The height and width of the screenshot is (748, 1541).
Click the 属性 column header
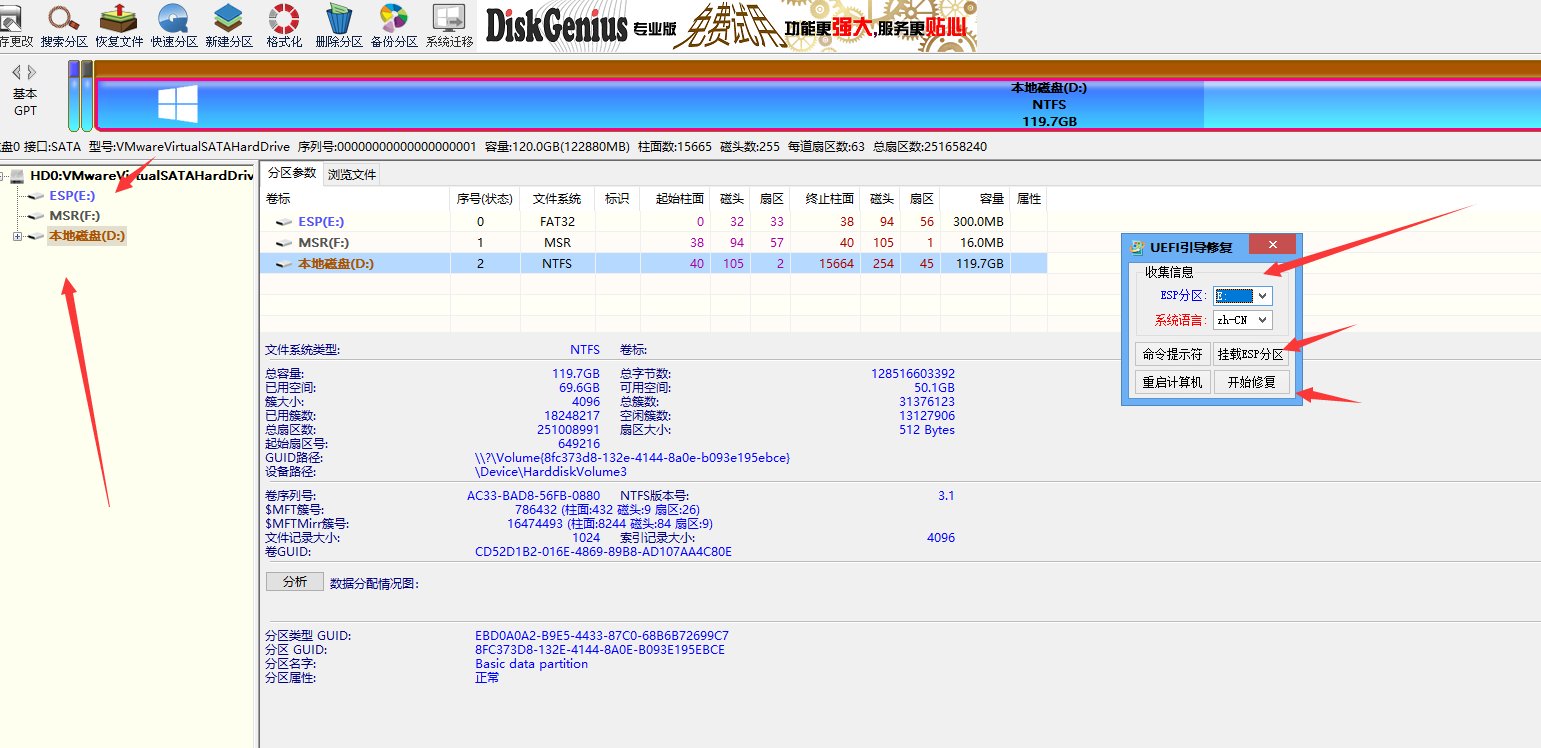click(x=1029, y=199)
